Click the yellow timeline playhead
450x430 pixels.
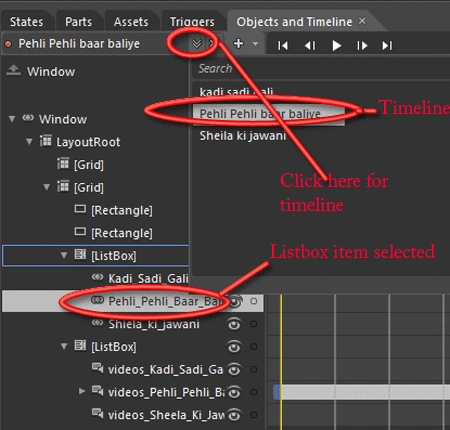(x=281, y=361)
